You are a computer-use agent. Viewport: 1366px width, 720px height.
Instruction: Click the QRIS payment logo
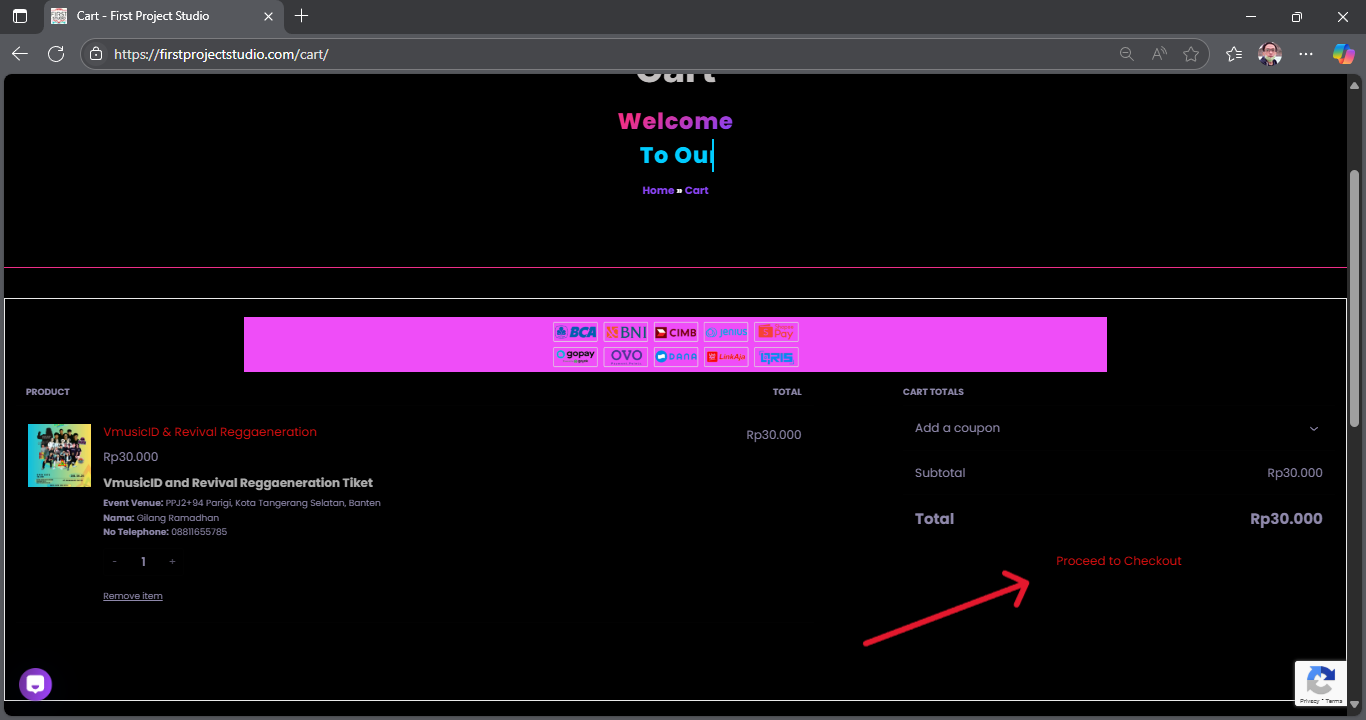776,356
